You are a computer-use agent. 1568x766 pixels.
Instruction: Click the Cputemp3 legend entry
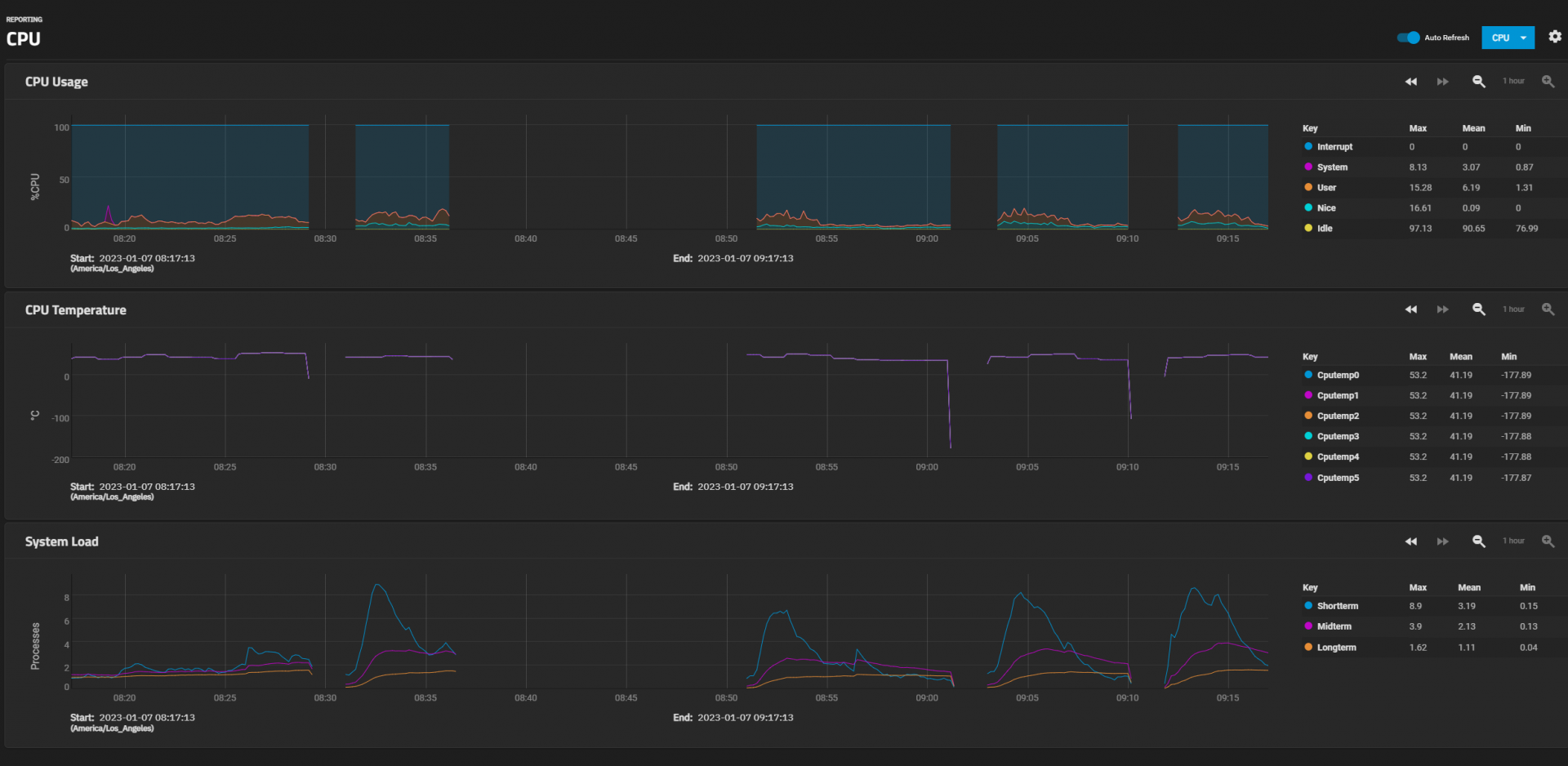click(1338, 436)
